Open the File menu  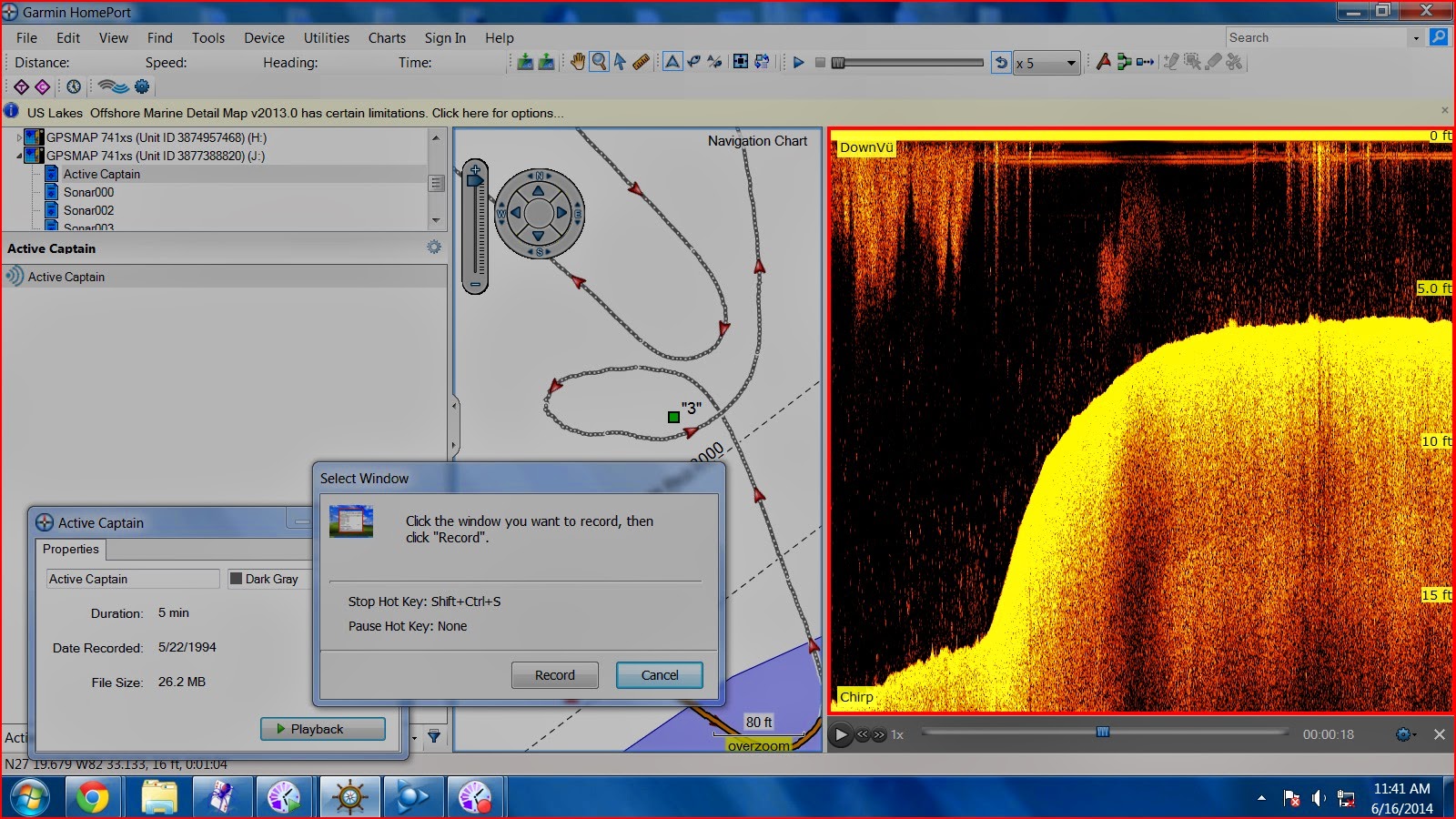click(x=26, y=37)
